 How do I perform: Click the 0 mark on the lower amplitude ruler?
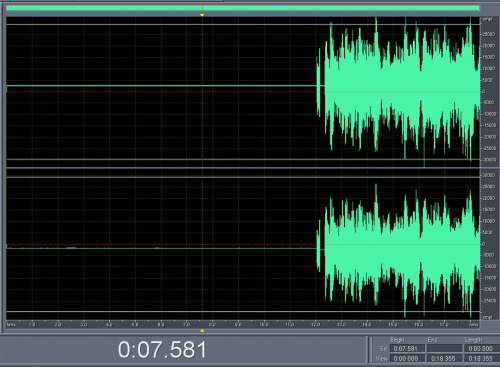click(x=484, y=244)
